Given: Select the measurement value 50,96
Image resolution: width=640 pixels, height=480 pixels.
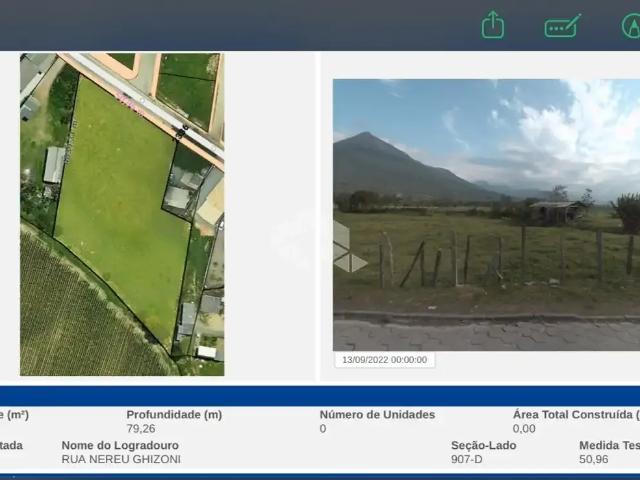Looking at the screenshot, I should click(593, 459).
